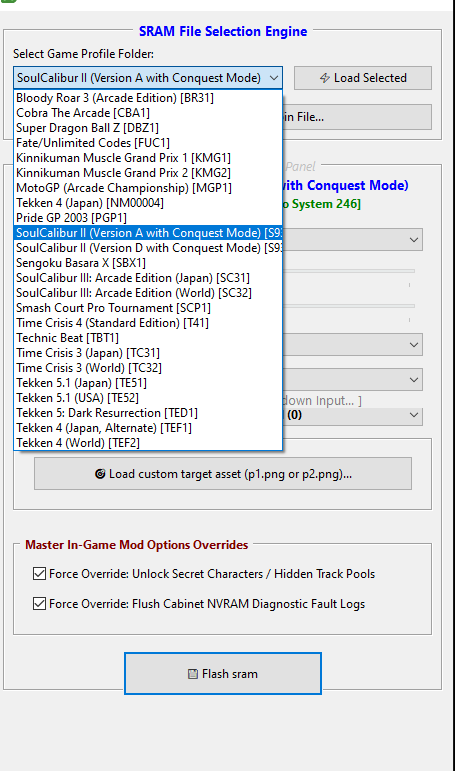Click the upper slider track behind the list
The height and width of the screenshot is (771, 455).
click(348, 270)
